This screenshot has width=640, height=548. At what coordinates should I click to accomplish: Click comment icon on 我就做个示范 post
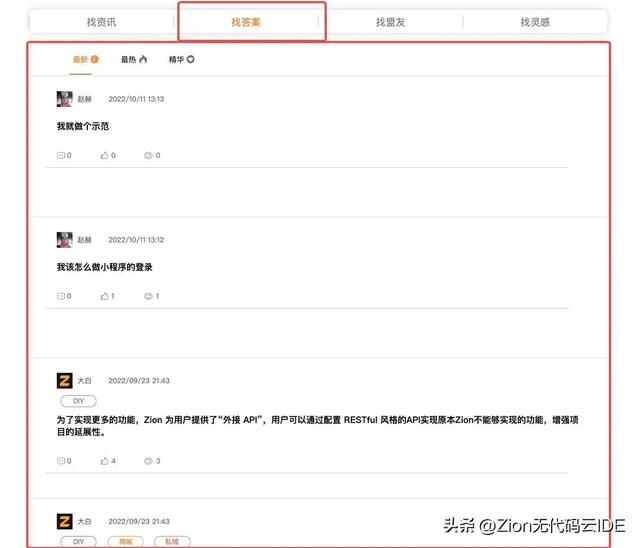(x=62, y=155)
